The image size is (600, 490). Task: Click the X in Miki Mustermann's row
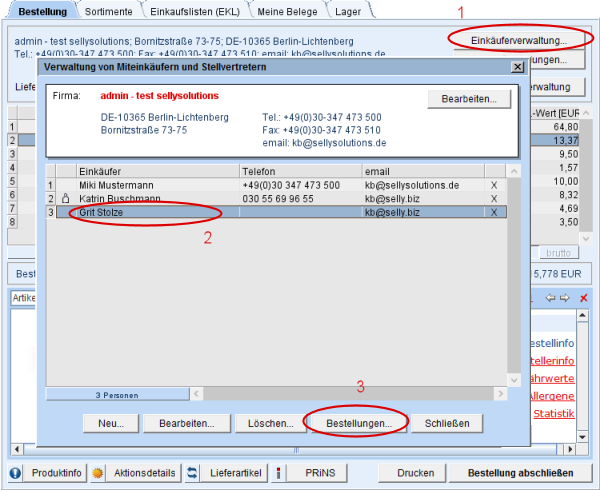(495, 185)
